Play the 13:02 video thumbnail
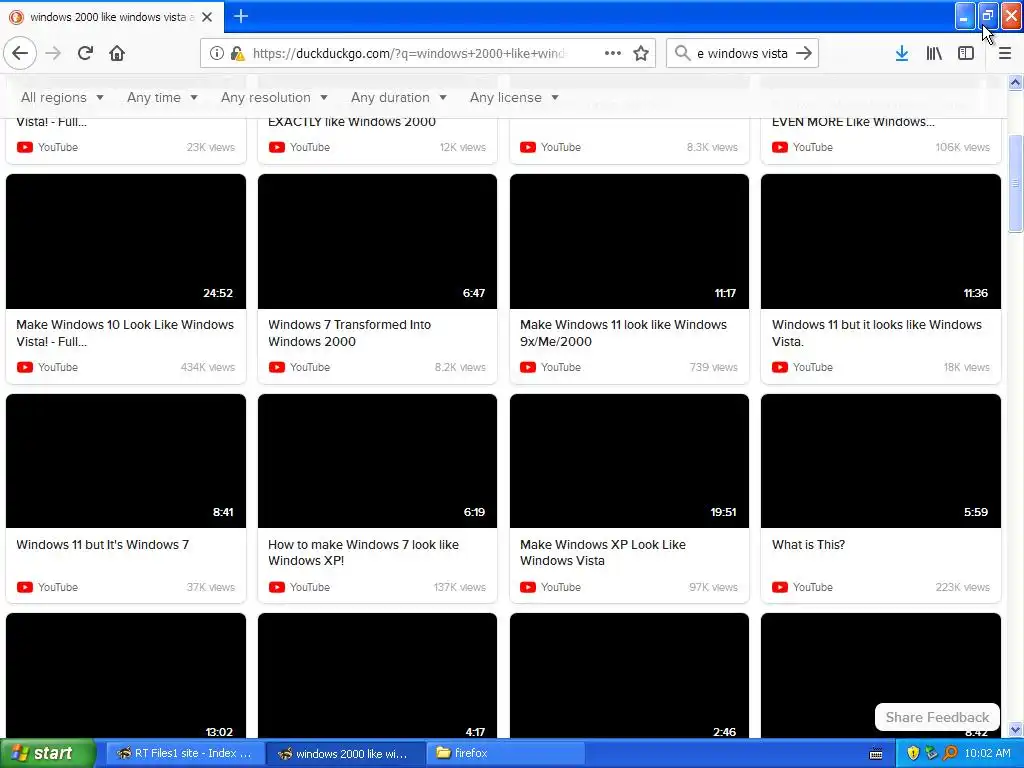1024x768 pixels. click(126, 675)
